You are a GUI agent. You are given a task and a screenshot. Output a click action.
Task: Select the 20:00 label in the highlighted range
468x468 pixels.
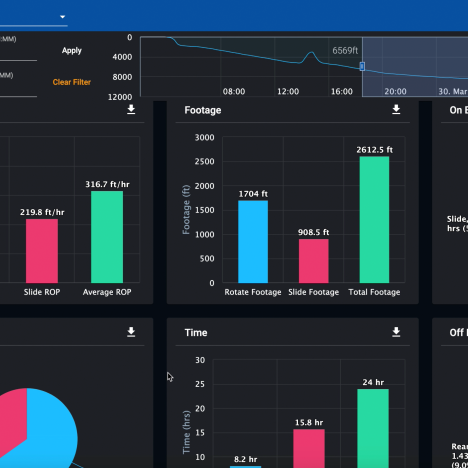(395, 91)
